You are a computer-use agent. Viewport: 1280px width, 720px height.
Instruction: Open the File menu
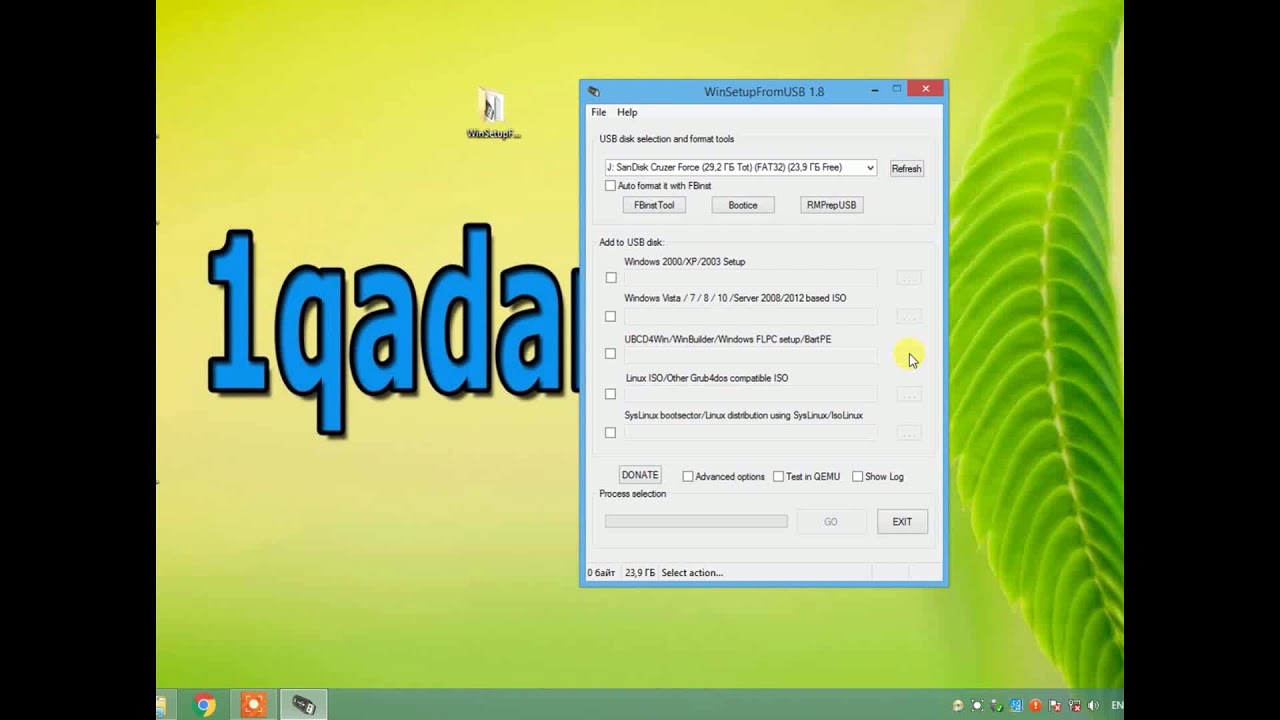click(x=598, y=112)
